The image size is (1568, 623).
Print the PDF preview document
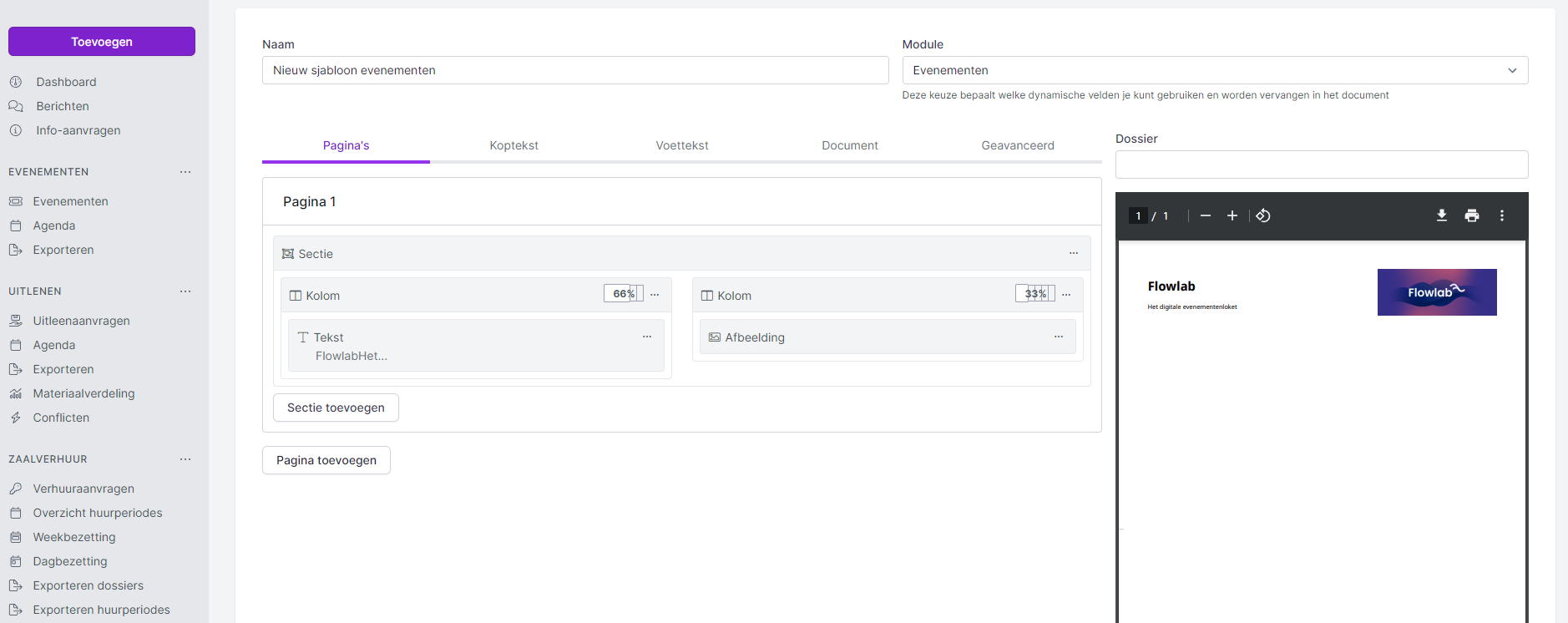coord(1472,215)
